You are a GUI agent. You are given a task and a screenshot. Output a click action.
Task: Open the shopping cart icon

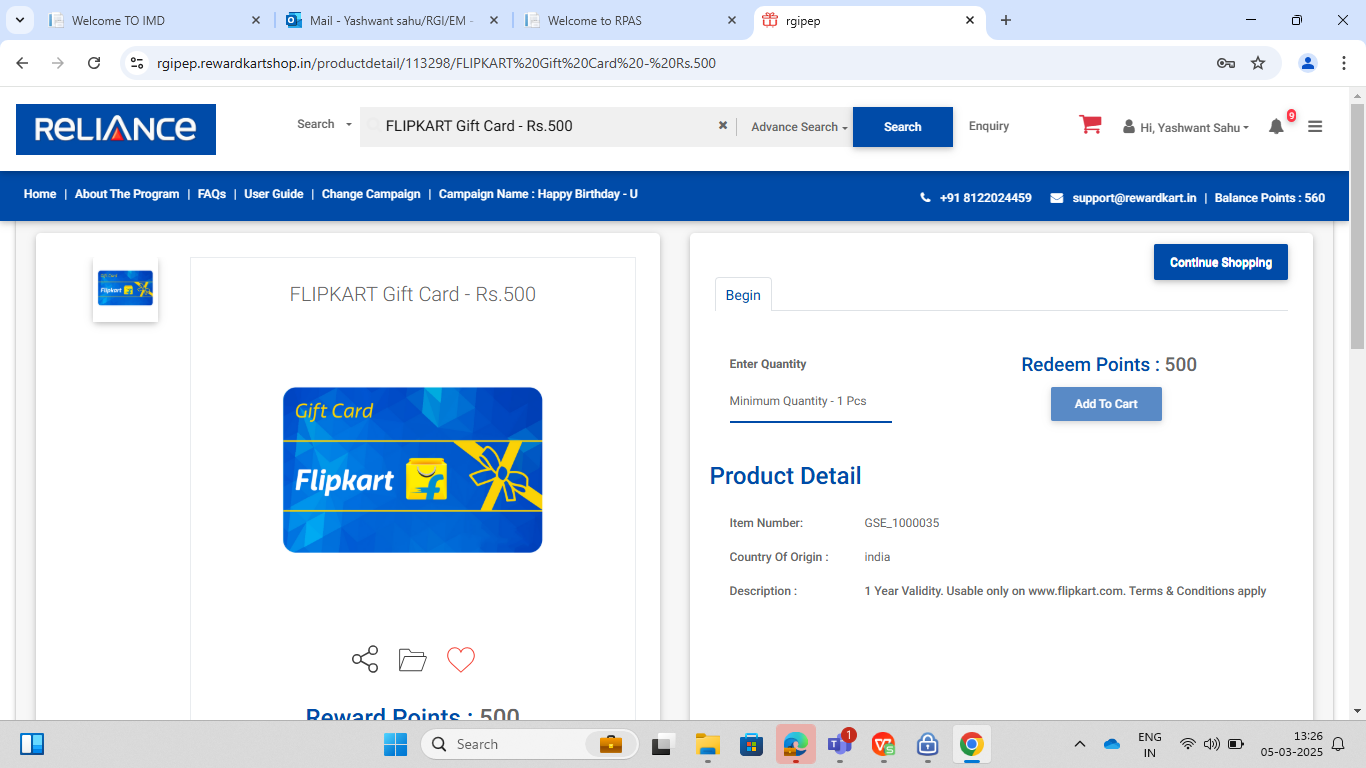(x=1090, y=125)
